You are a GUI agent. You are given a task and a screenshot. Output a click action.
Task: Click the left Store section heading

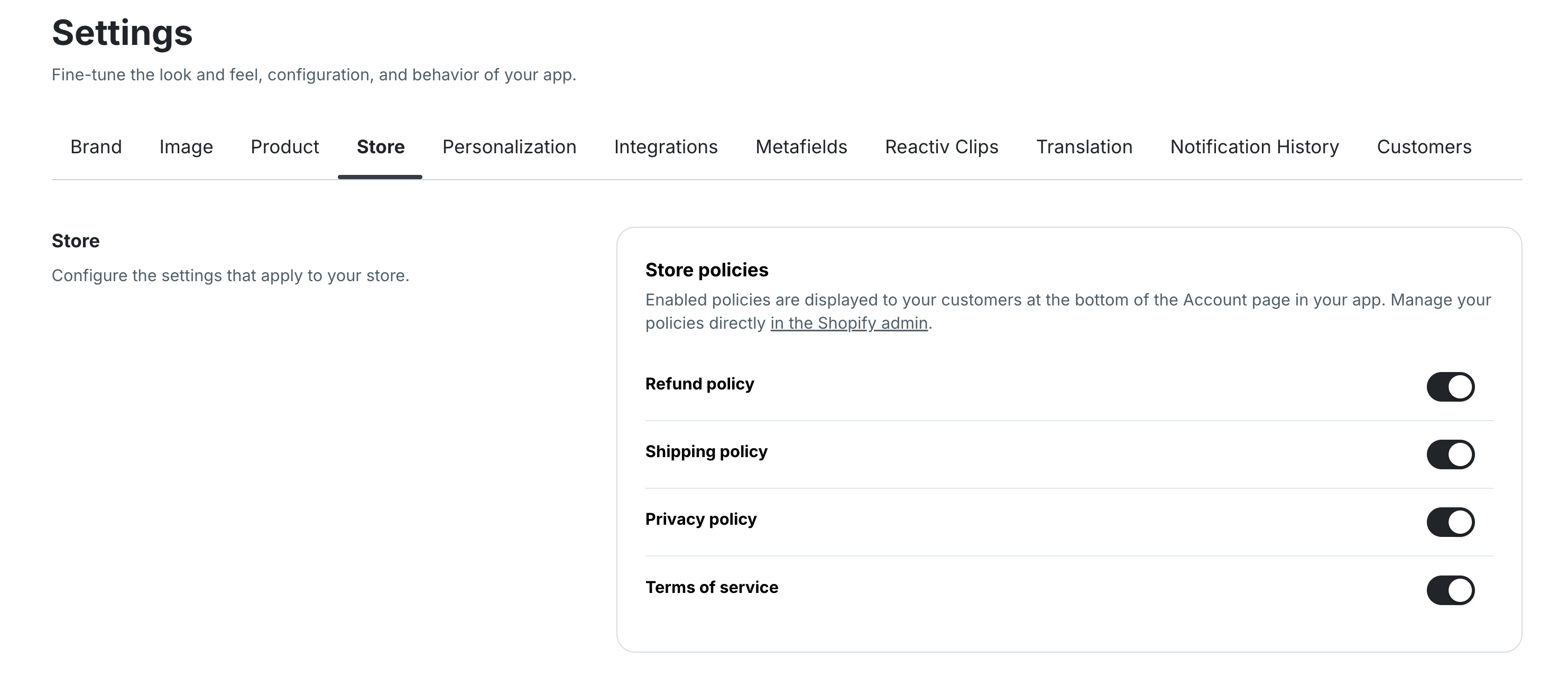76,241
